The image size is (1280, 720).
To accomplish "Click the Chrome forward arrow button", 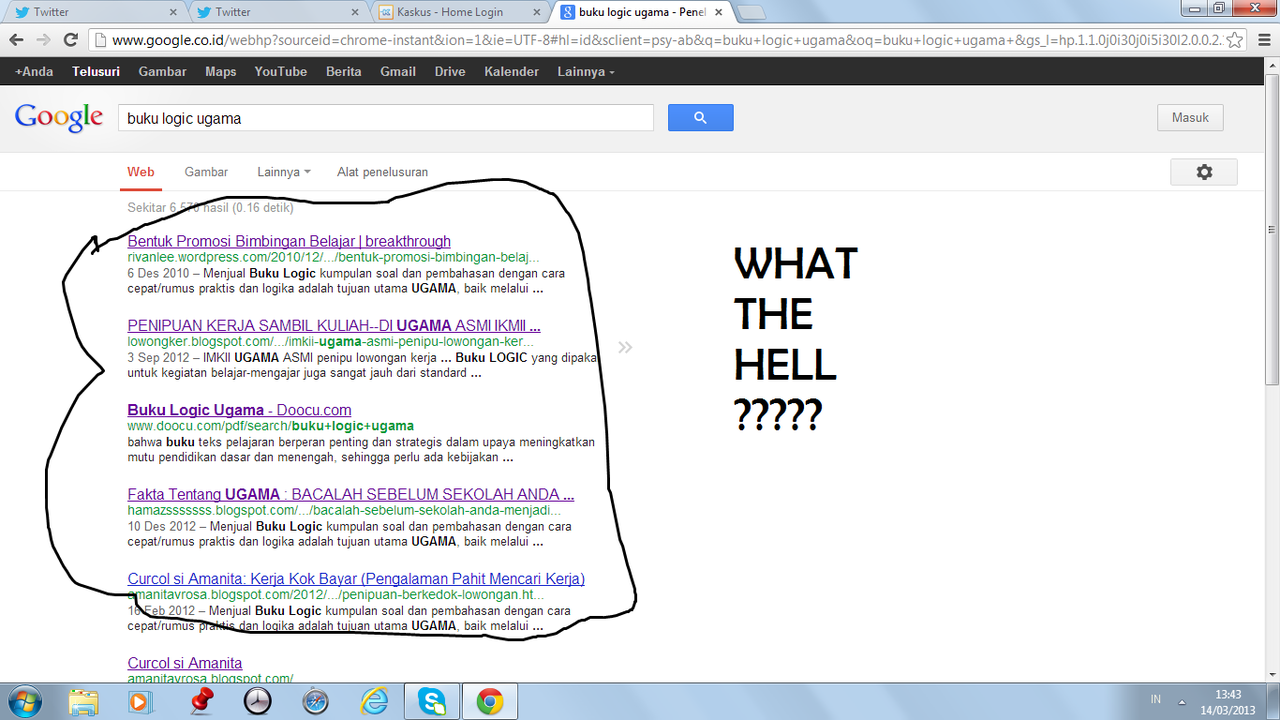I will [x=43, y=40].
